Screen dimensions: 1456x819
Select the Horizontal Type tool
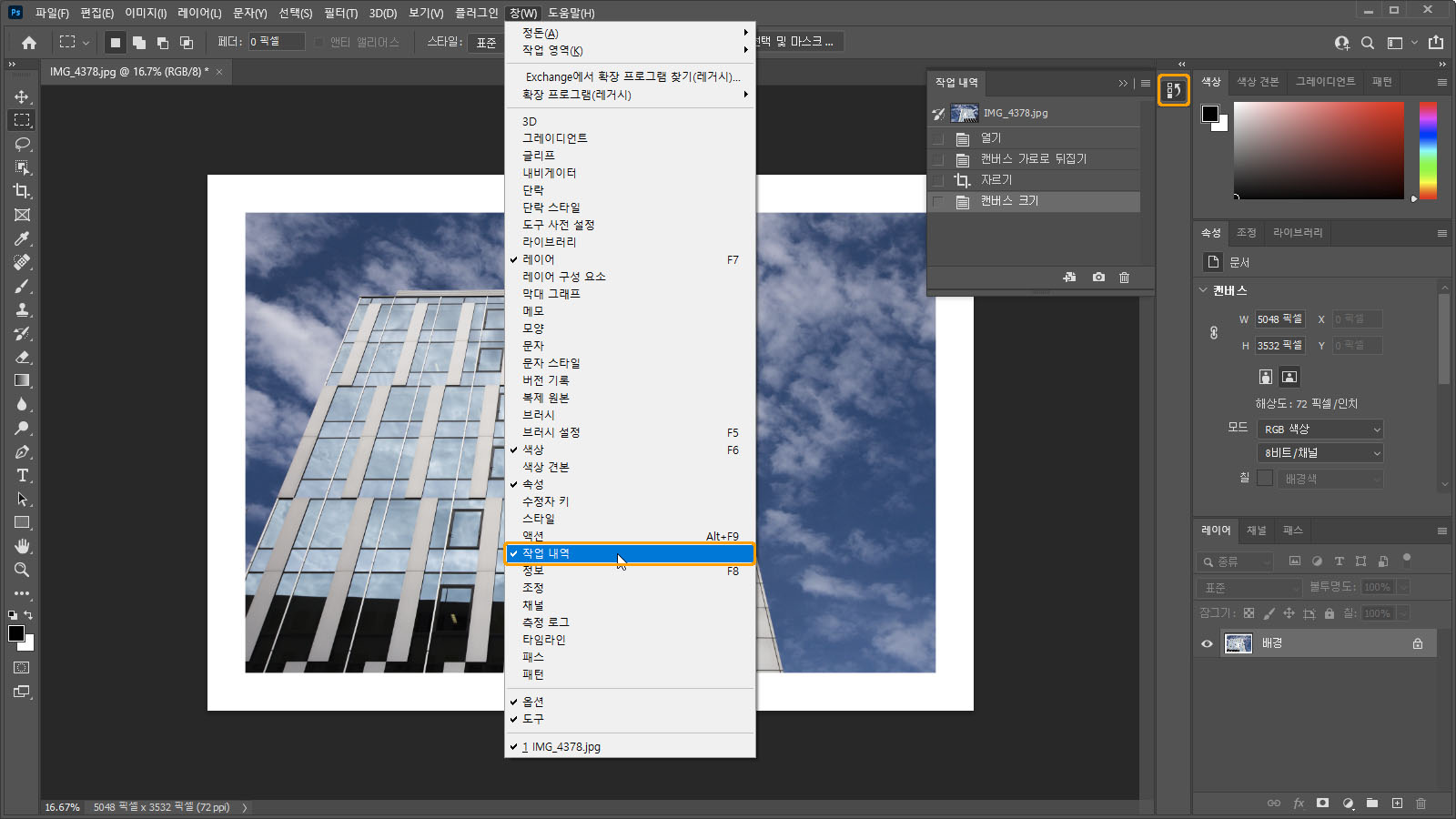(x=22, y=475)
